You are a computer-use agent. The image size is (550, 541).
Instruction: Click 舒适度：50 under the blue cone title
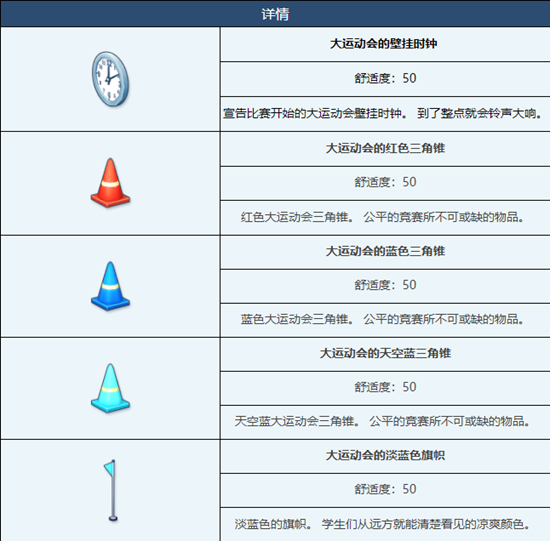[385, 285]
